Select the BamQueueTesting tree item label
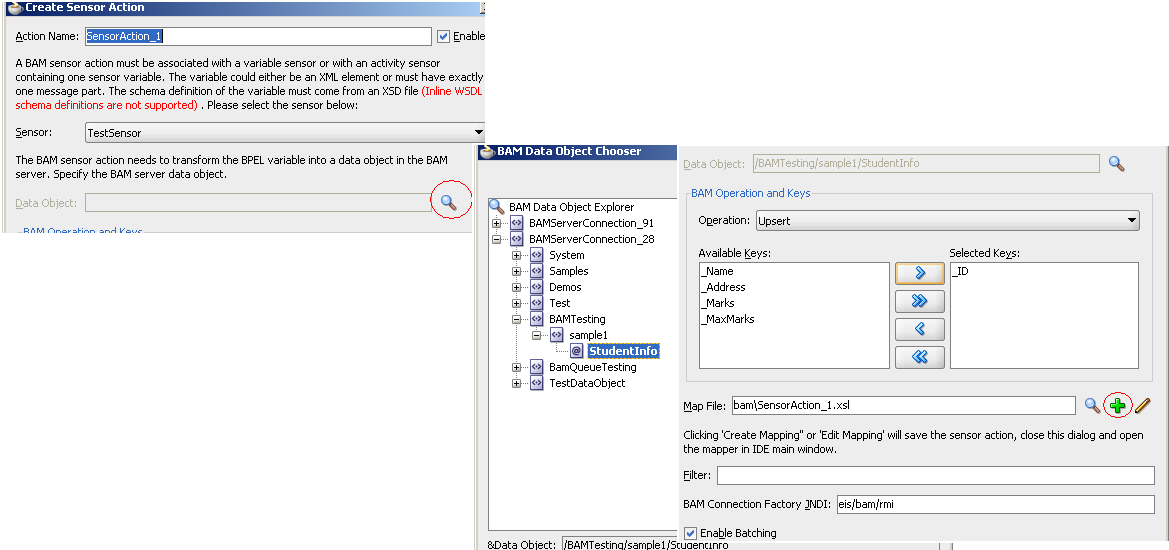The image size is (1169, 550). [x=593, y=367]
